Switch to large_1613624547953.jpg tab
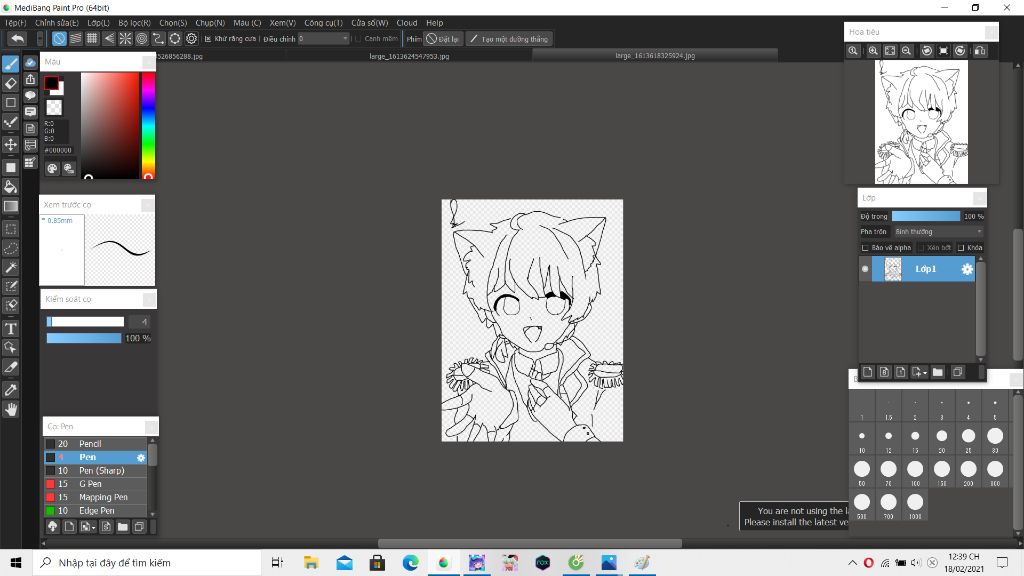 click(409, 56)
